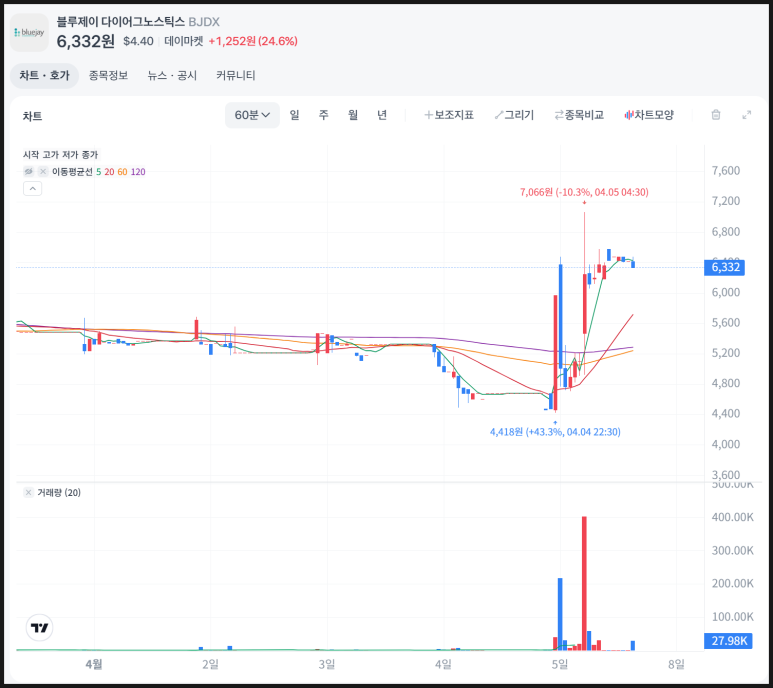The image size is (773, 688).
Task: Click the 시작 고가 저가 종가 legend
Action: (x=61, y=155)
